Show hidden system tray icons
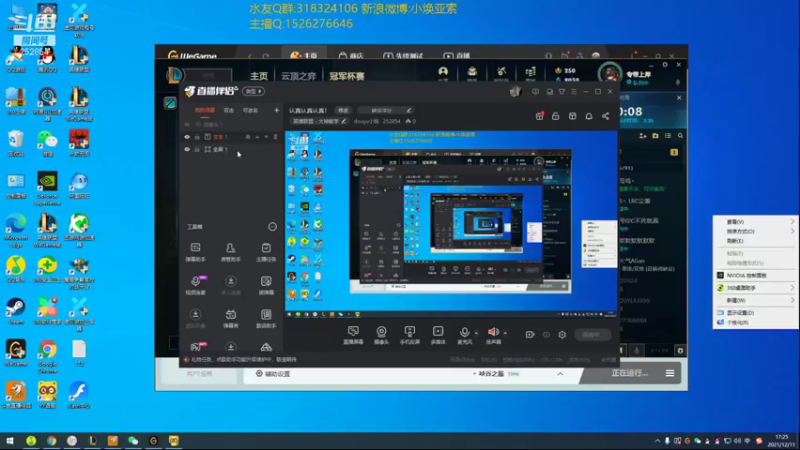Screen dimensions: 800x450 pyautogui.click(x=657, y=441)
